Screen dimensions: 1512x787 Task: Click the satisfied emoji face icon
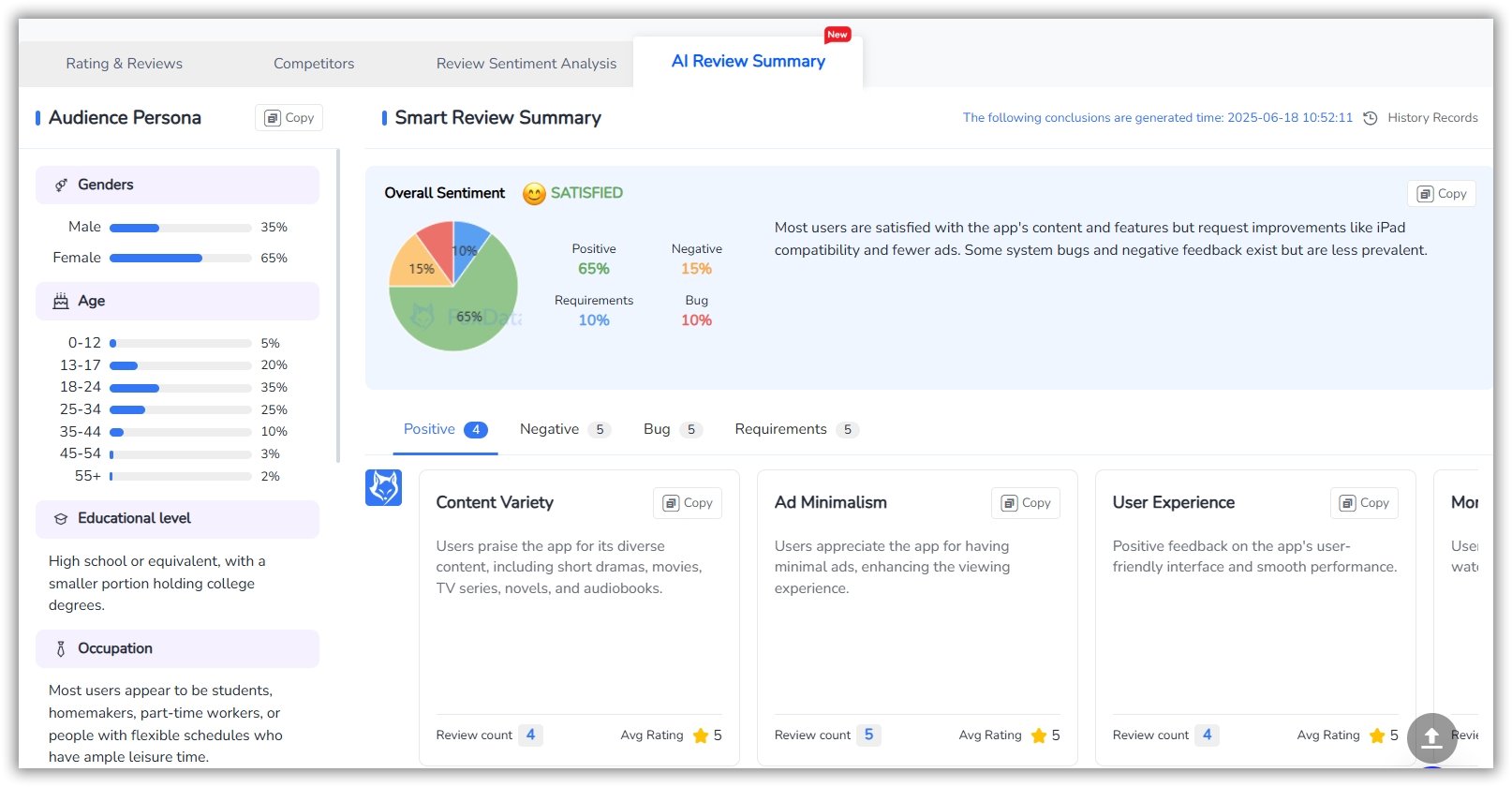(x=534, y=194)
